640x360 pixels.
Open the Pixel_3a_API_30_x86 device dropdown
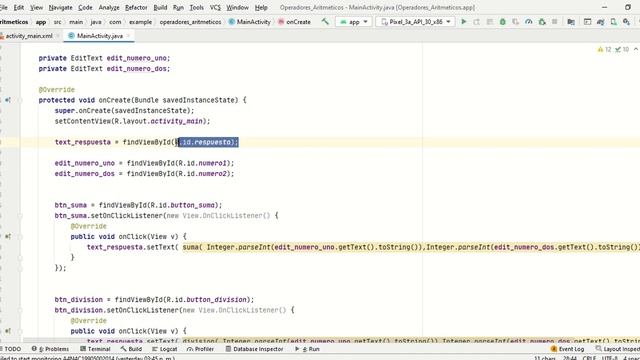click(x=415, y=22)
